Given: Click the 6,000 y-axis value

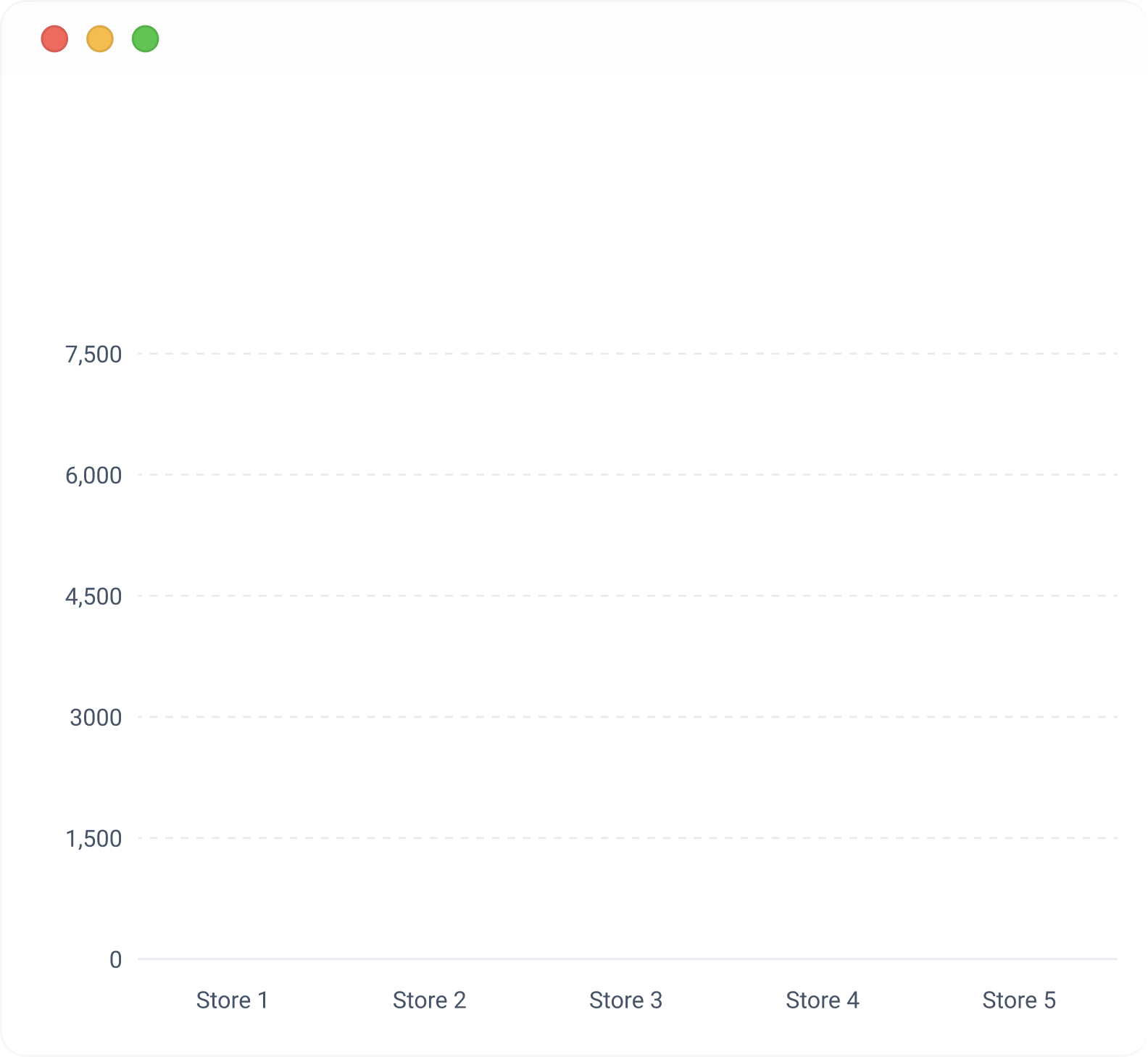Looking at the screenshot, I should click(x=93, y=476).
